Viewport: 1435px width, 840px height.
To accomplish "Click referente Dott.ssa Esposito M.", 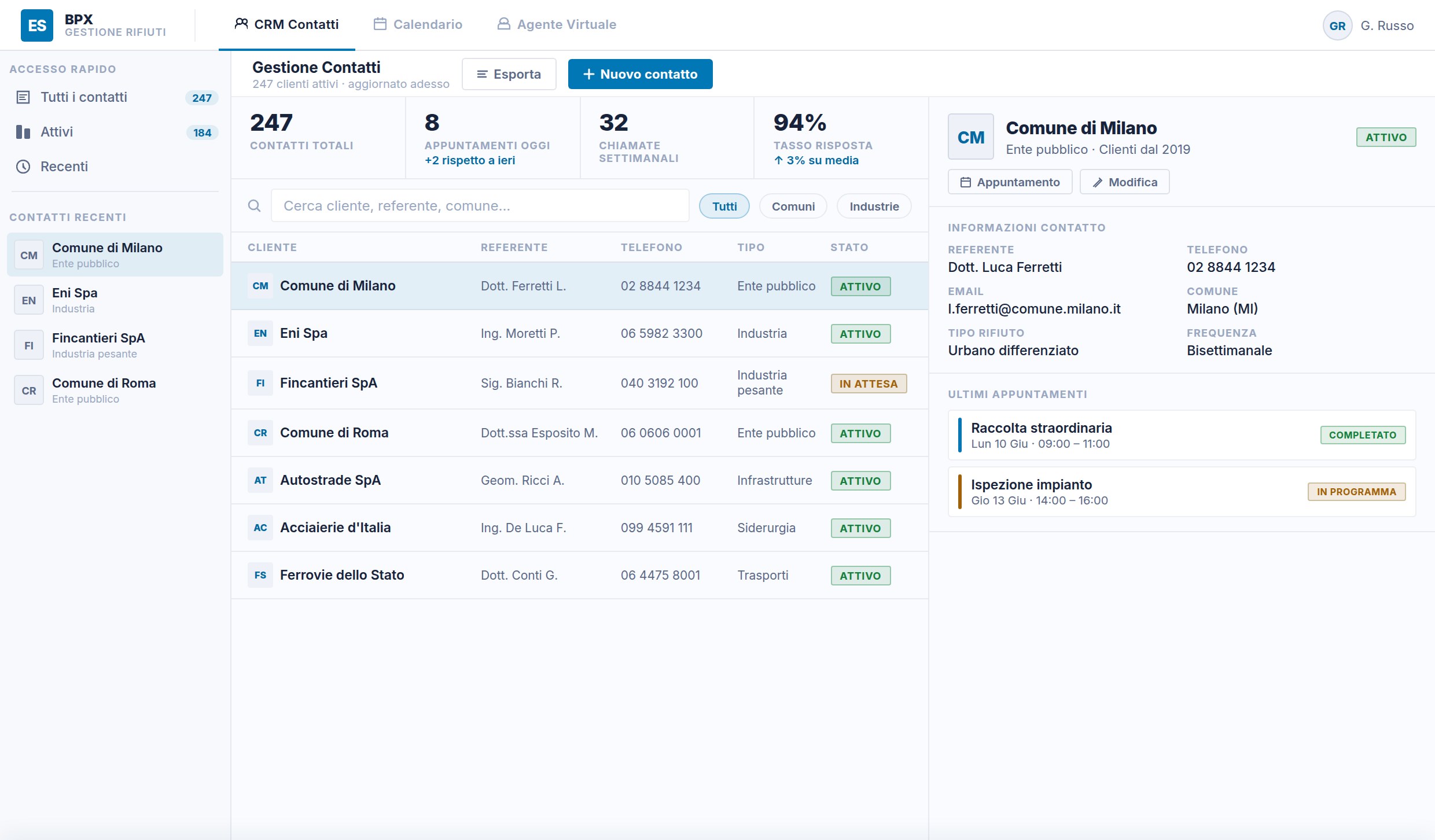I will pos(539,433).
